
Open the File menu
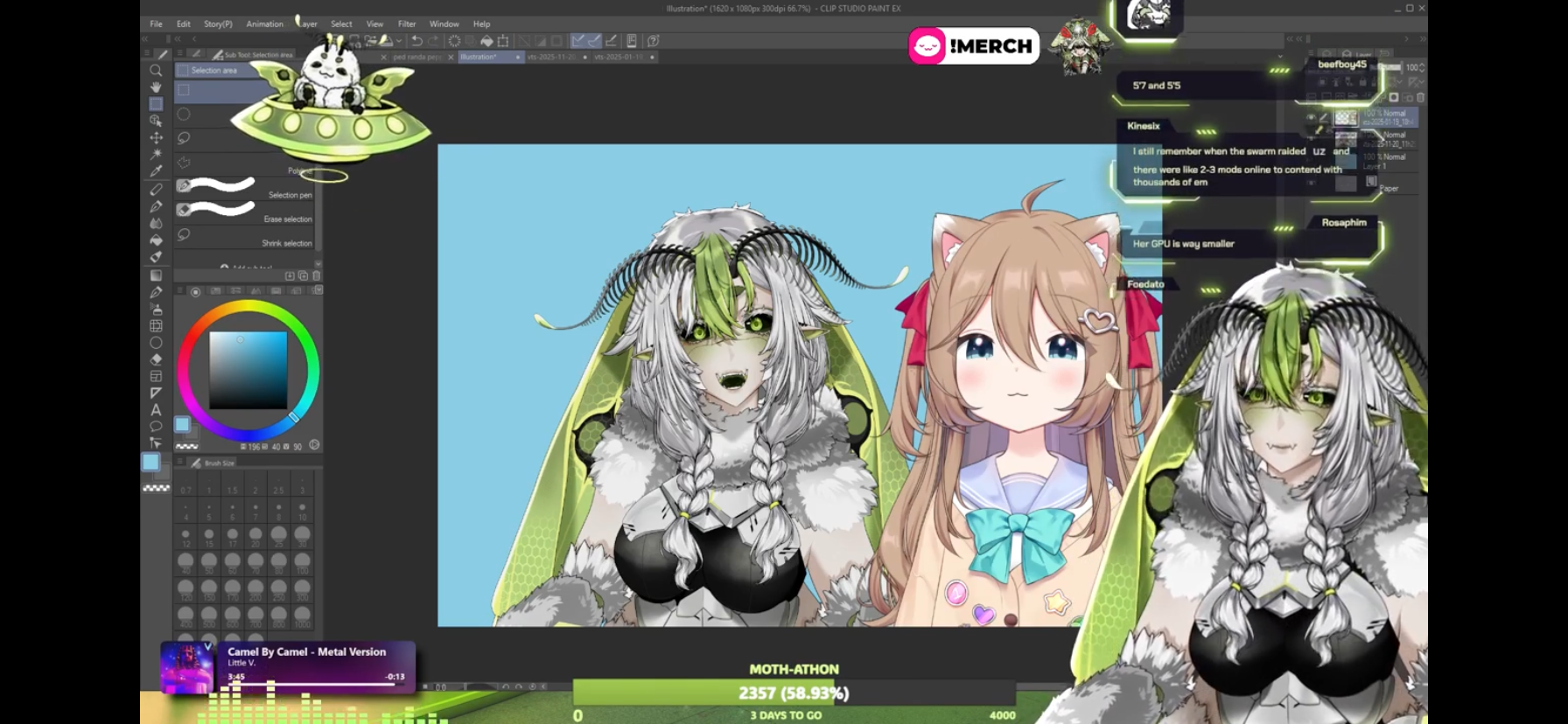tap(156, 24)
